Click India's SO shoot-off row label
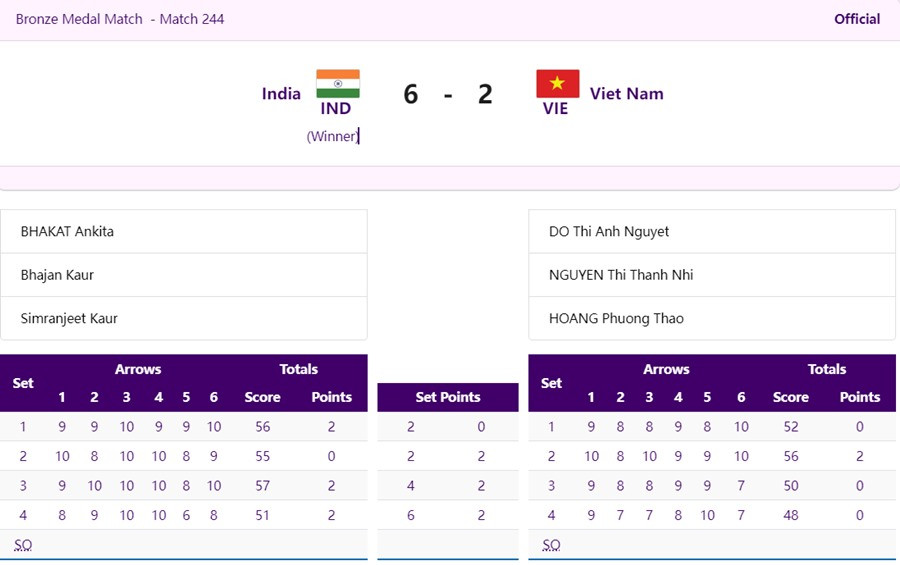The width and height of the screenshot is (900, 565). pyautogui.click(x=23, y=545)
